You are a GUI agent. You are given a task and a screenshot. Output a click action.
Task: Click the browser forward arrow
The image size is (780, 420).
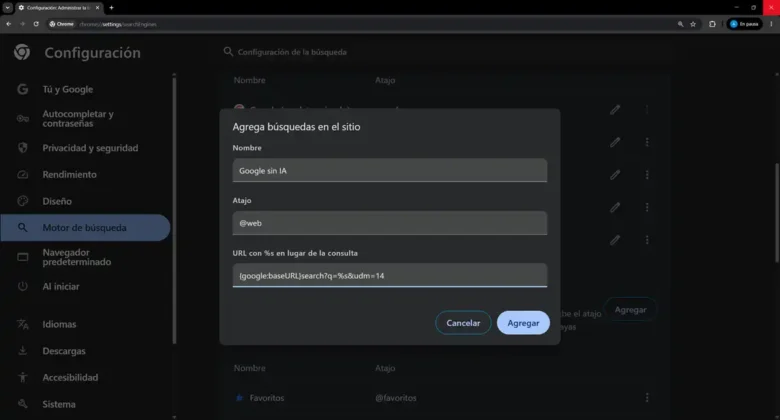(x=22, y=24)
